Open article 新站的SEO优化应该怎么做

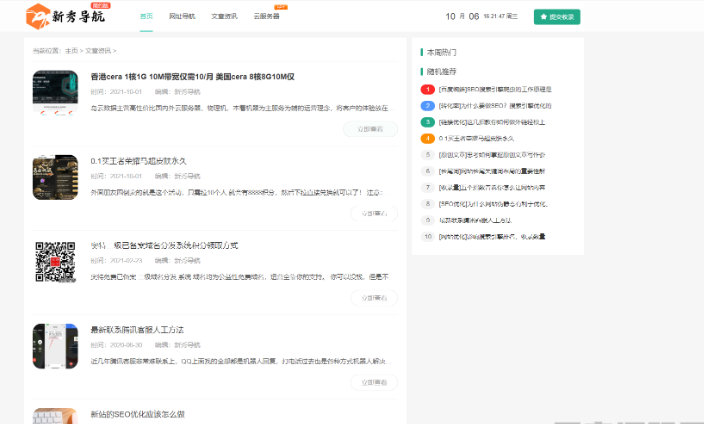tap(138, 414)
